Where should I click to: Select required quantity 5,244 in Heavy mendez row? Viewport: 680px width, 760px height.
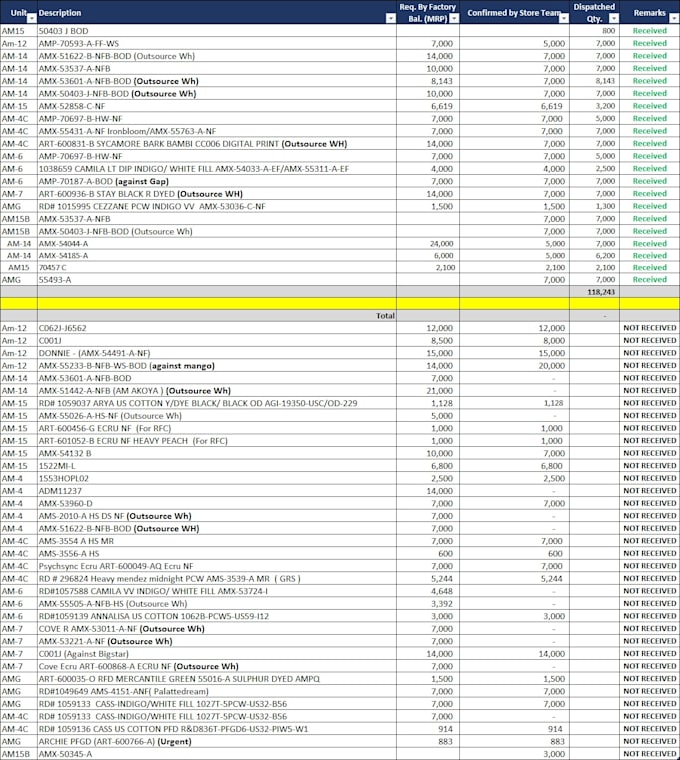pos(428,579)
